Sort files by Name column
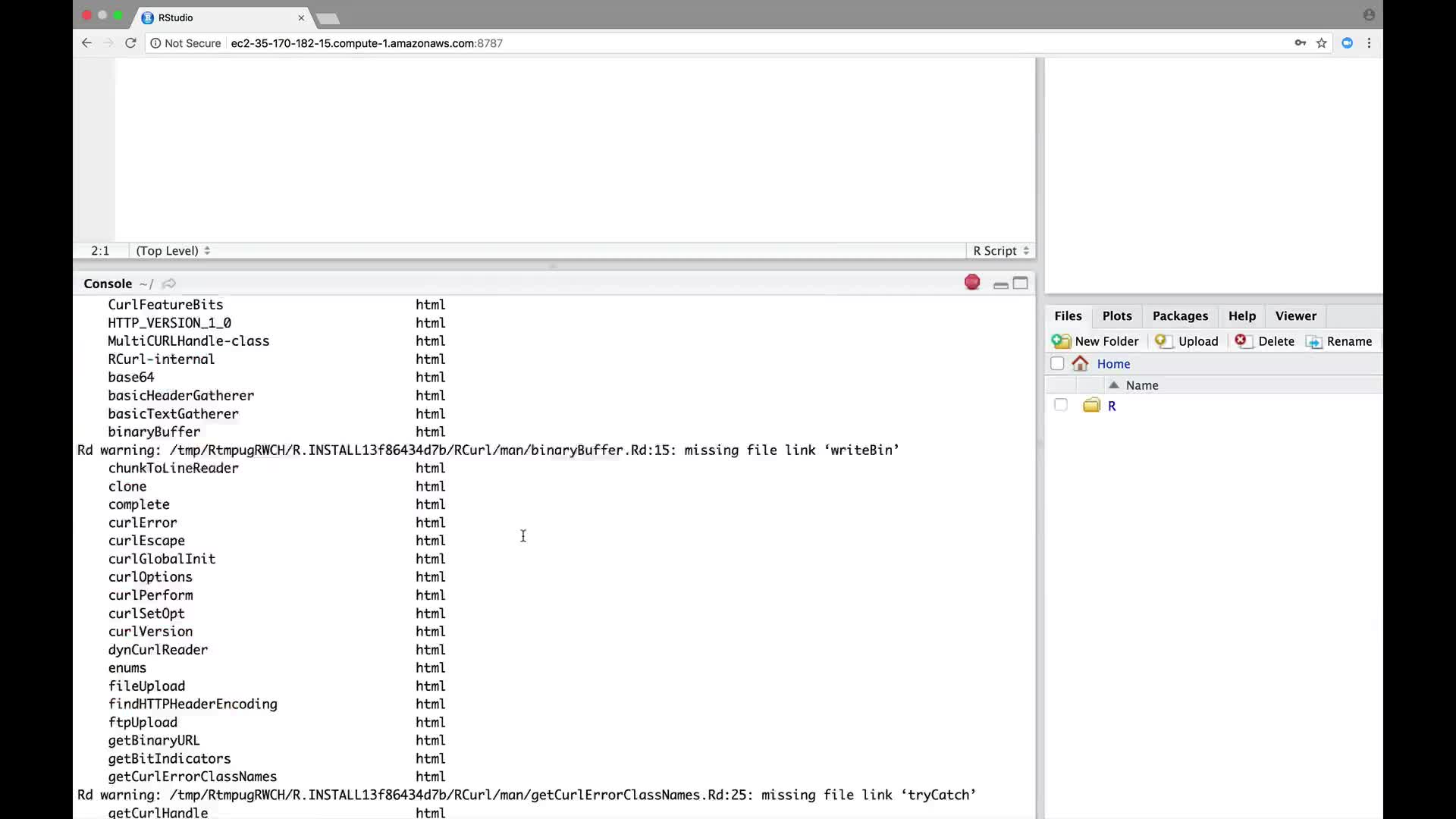 (1141, 385)
